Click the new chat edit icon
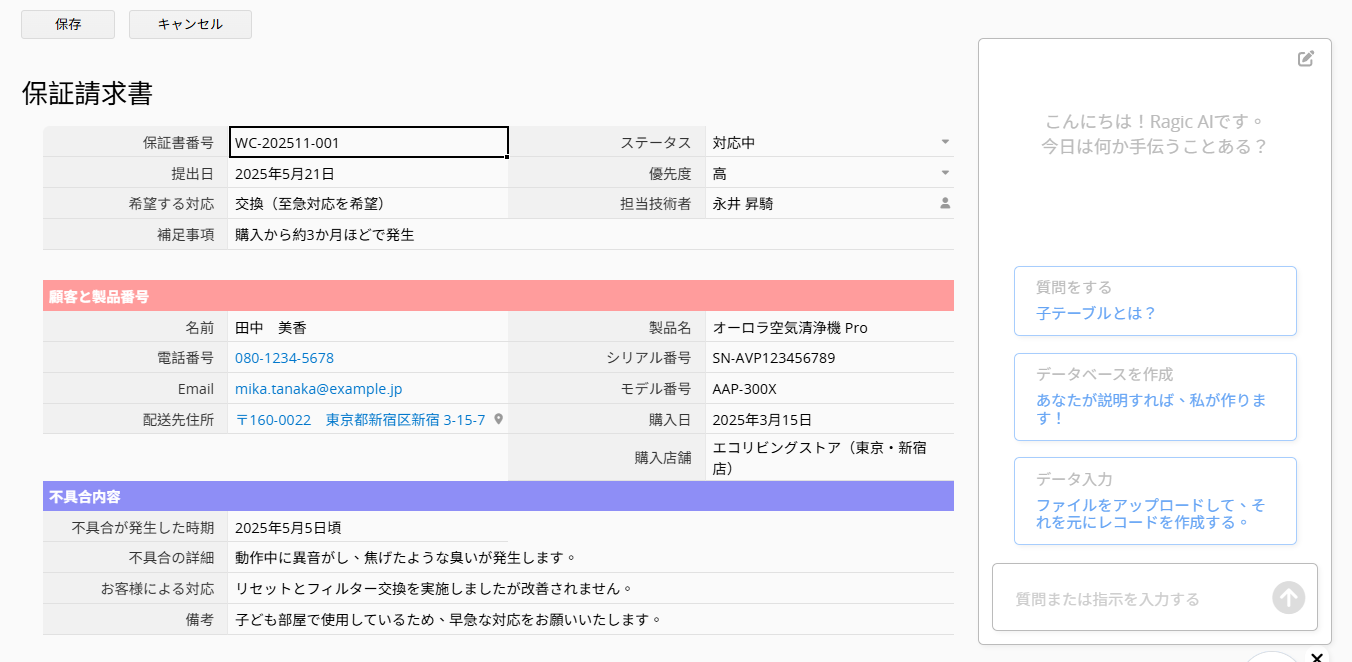 [1305, 59]
